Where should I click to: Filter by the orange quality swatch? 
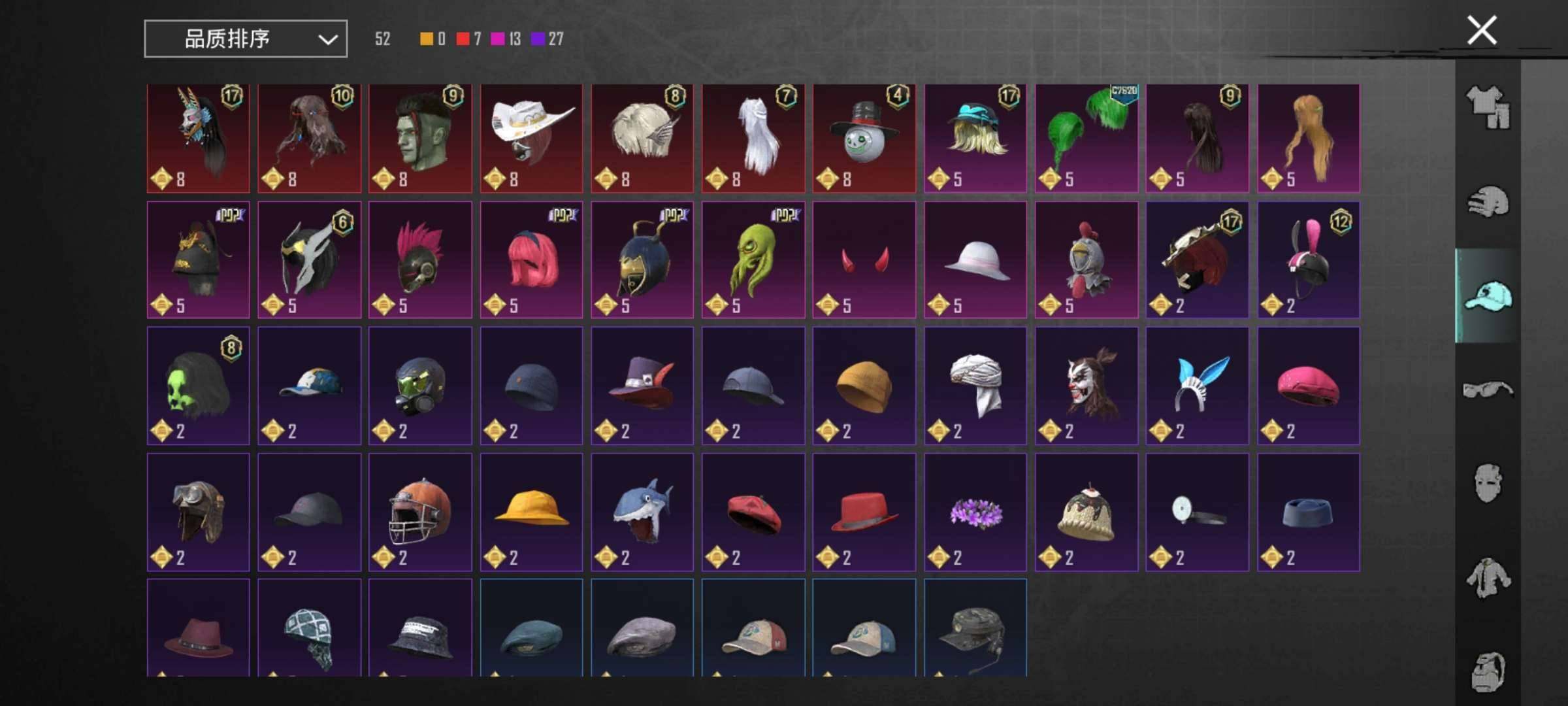(x=433, y=39)
